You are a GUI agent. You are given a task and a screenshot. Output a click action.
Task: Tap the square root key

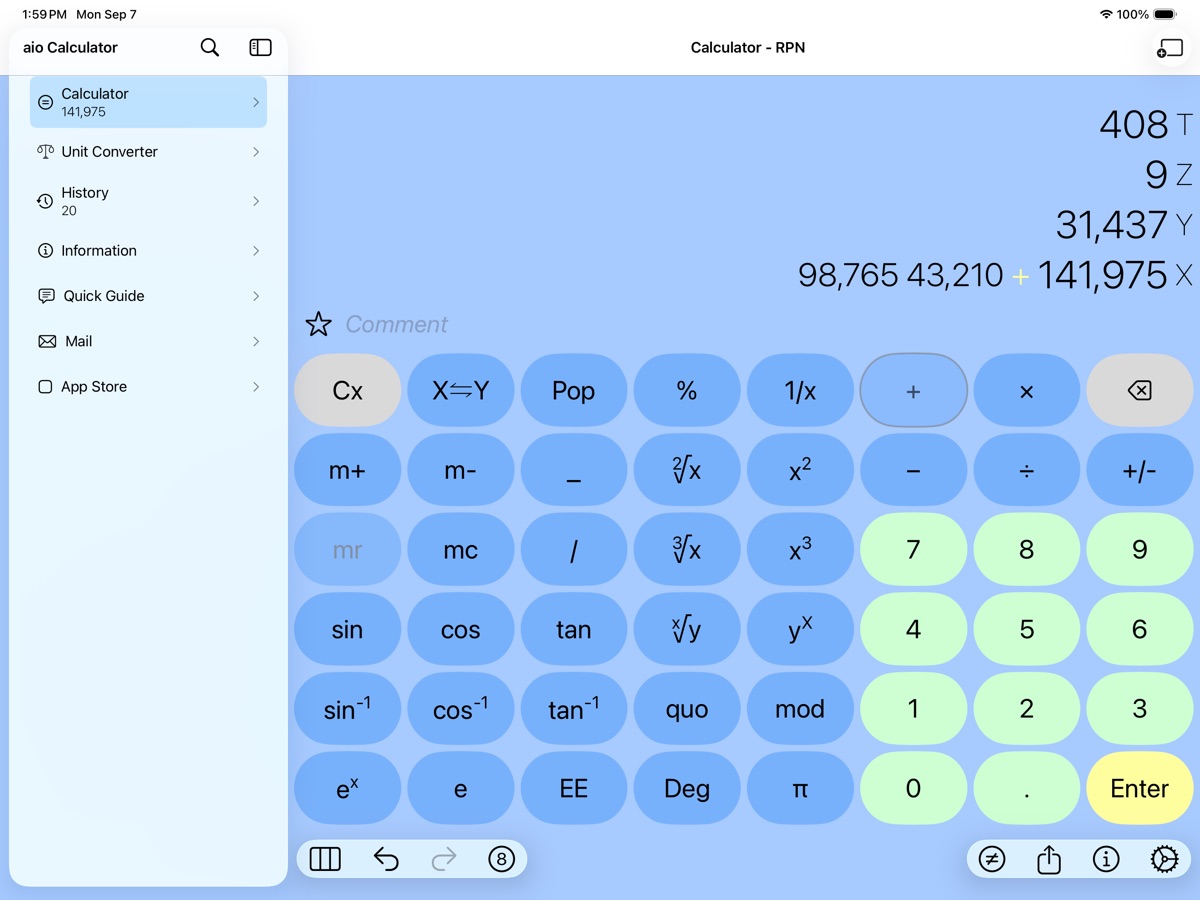click(x=687, y=470)
